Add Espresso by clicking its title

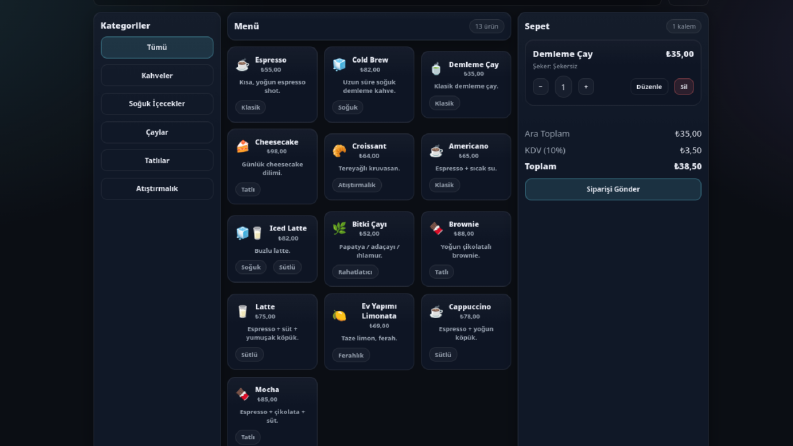click(271, 60)
